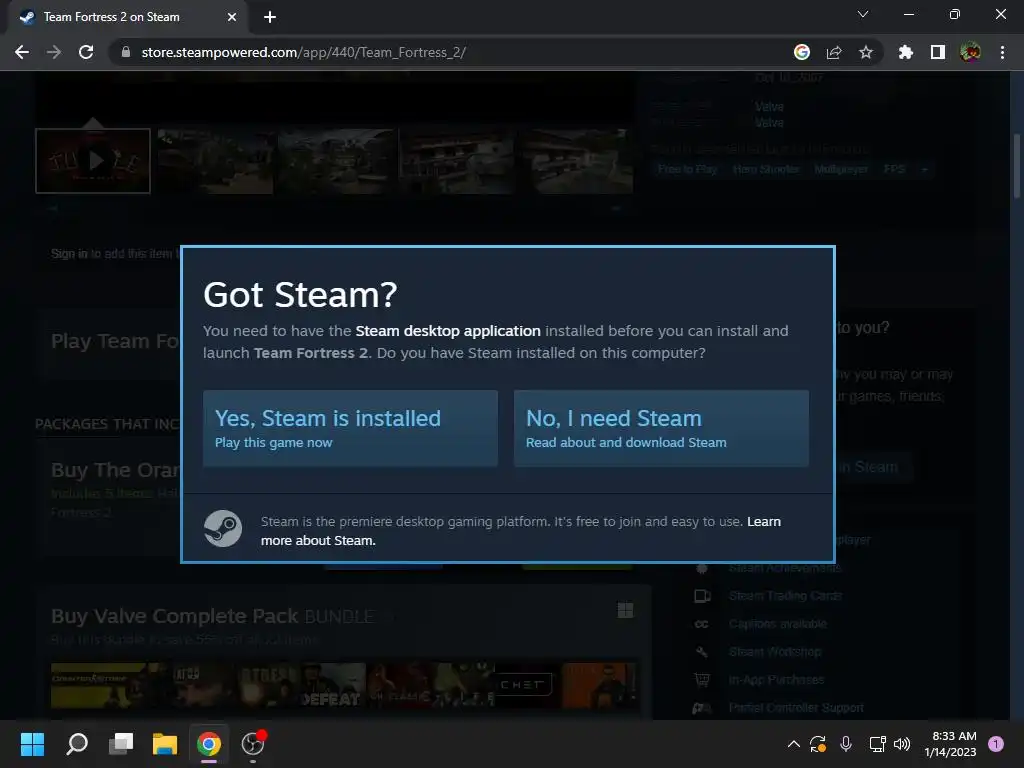Screen dimensions: 1024x768
Task: Click the microphone tray icon
Action: pos(846,744)
